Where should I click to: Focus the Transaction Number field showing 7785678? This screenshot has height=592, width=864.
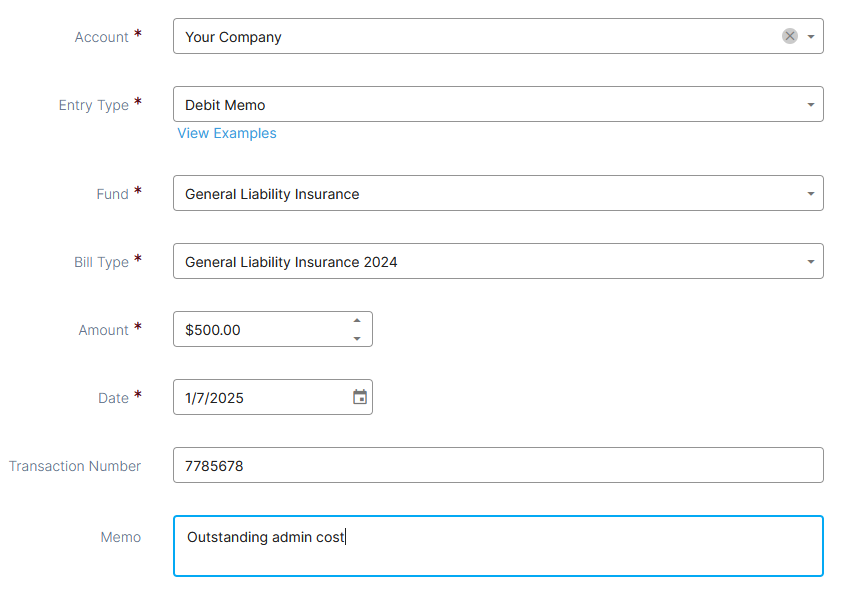[x=498, y=465]
